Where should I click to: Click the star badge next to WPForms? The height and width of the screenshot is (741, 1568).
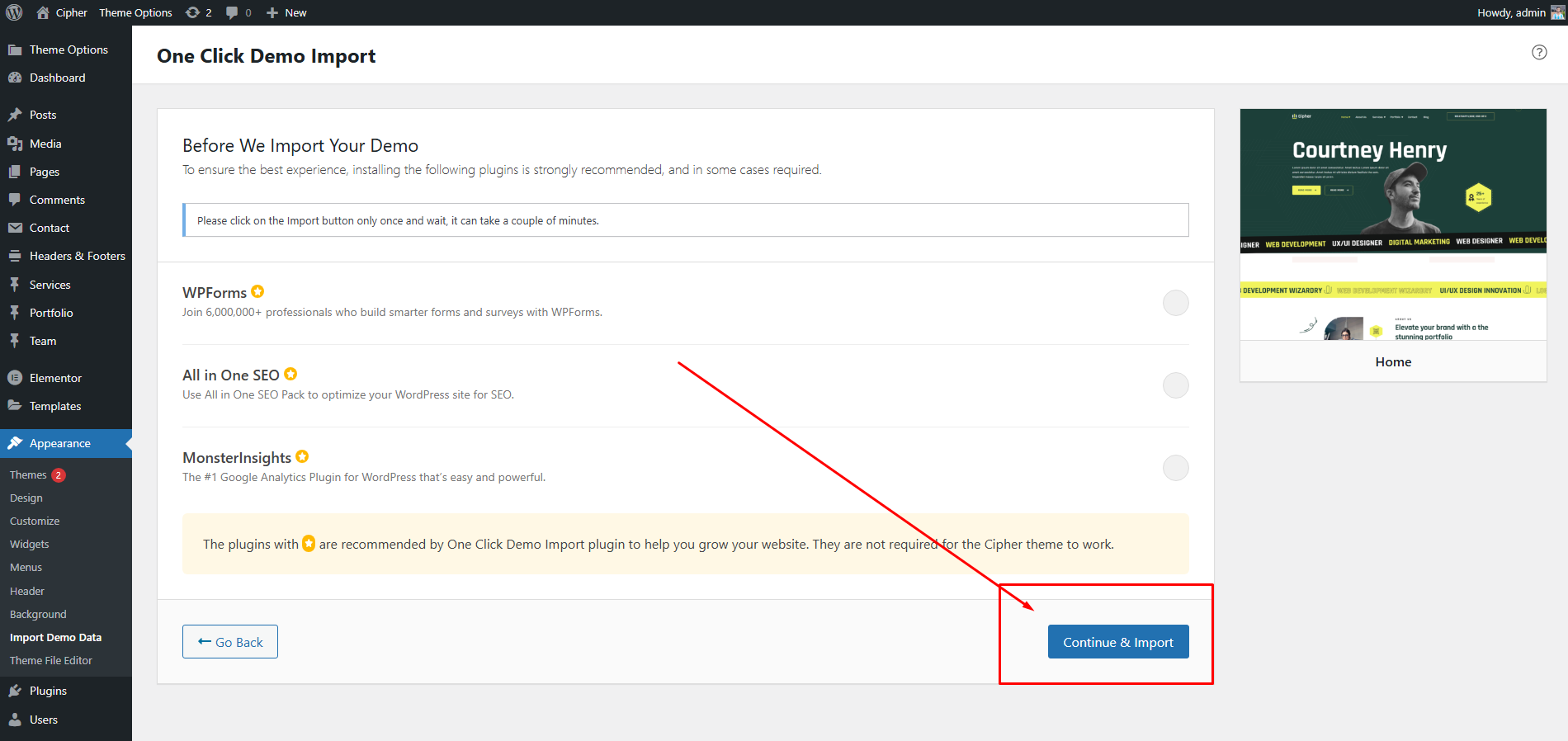coord(257,291)
